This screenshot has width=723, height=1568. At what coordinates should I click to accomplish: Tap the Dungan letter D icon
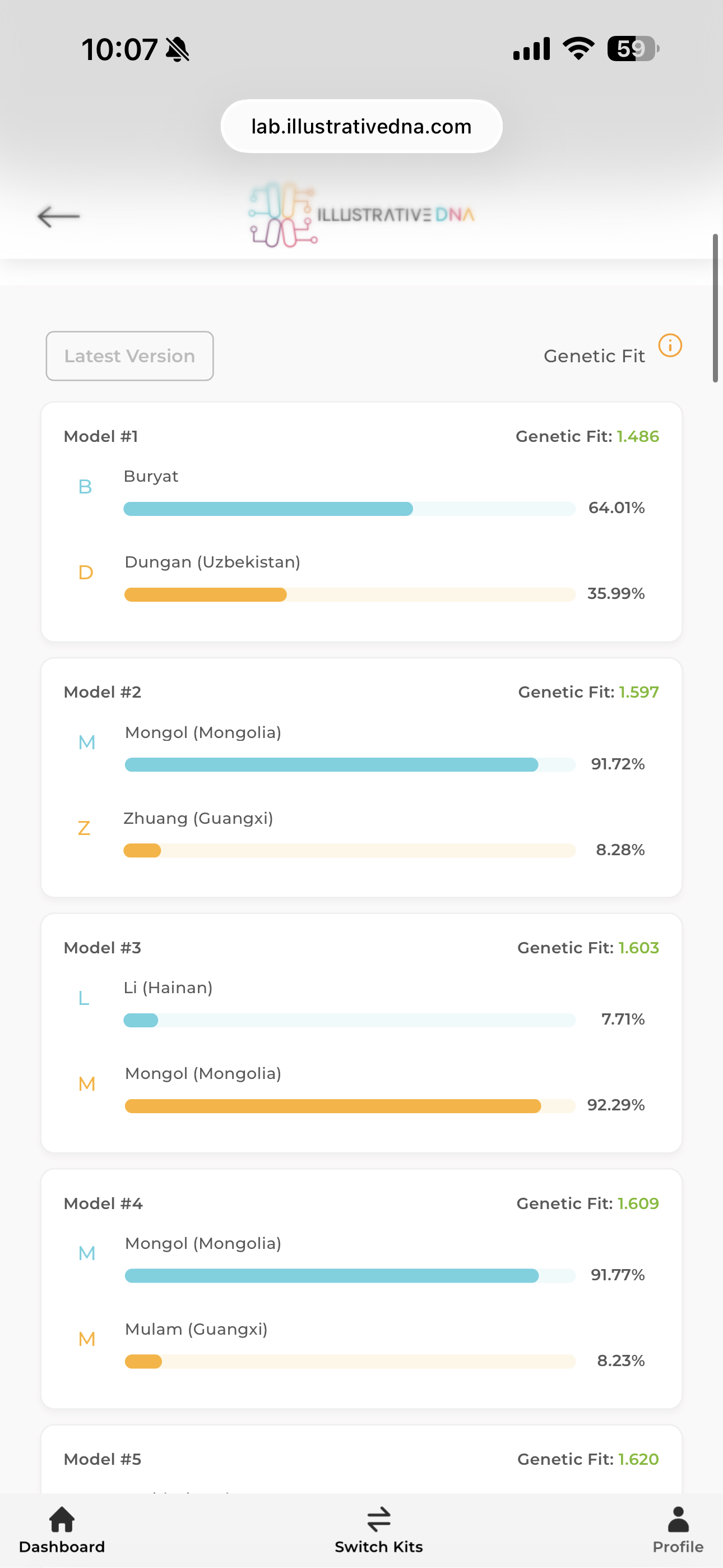pos(86,573)
